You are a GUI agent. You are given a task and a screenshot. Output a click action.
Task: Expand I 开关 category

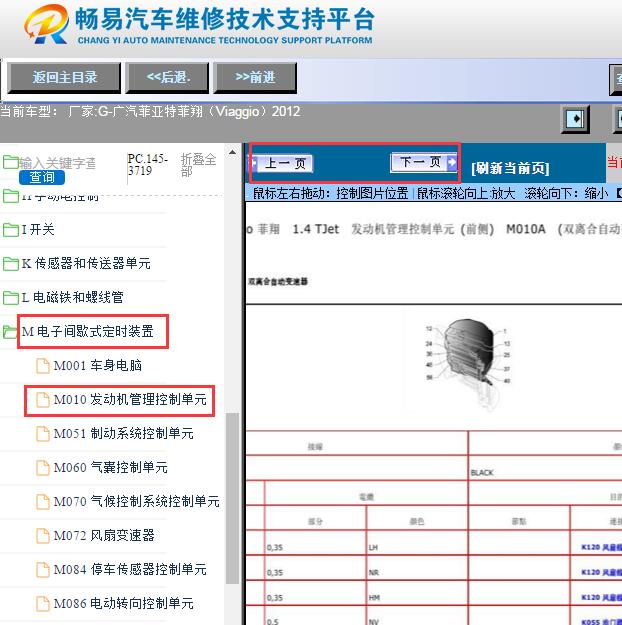click(38, 230)
